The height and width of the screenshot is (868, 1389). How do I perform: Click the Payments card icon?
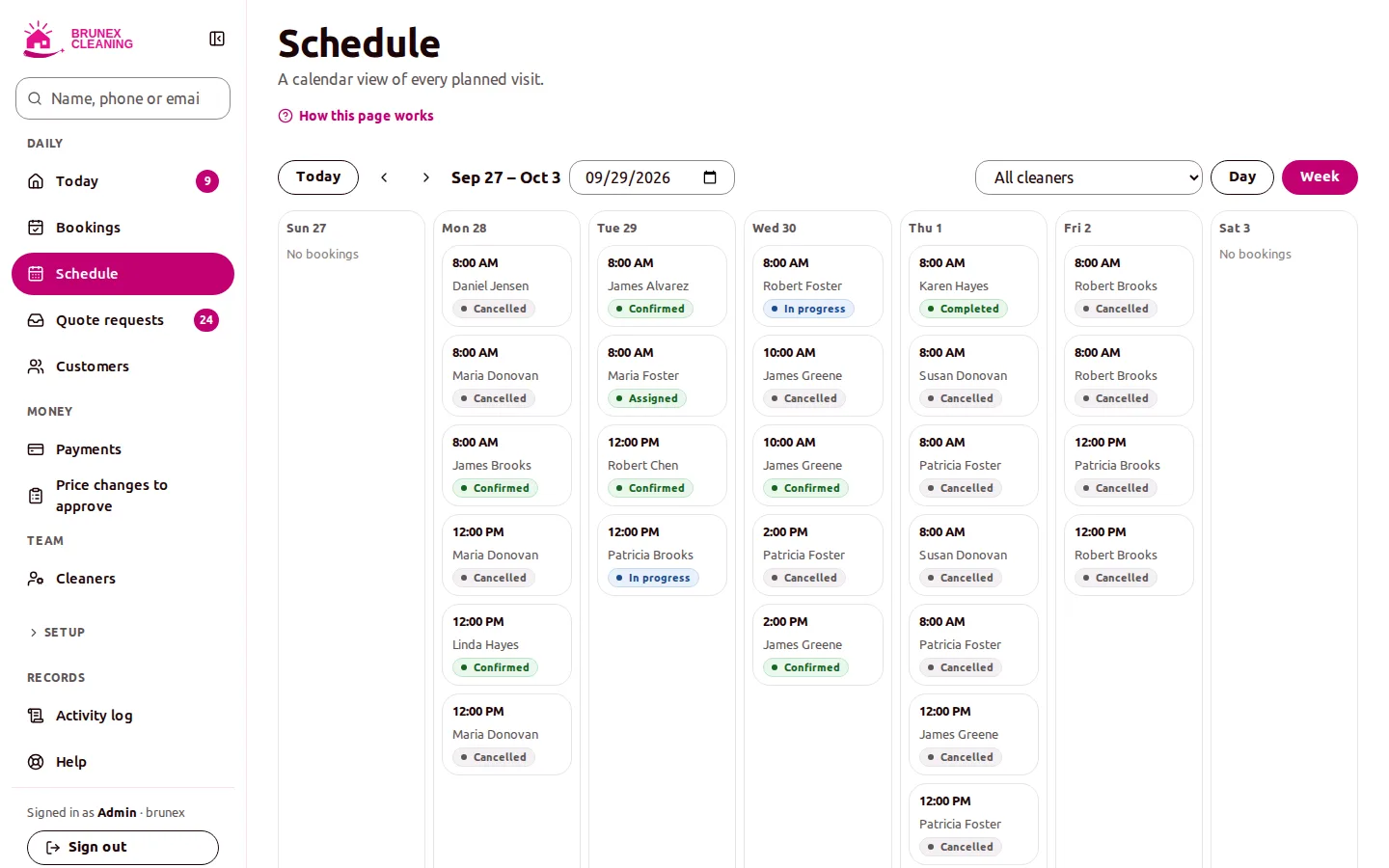[36, 449]
